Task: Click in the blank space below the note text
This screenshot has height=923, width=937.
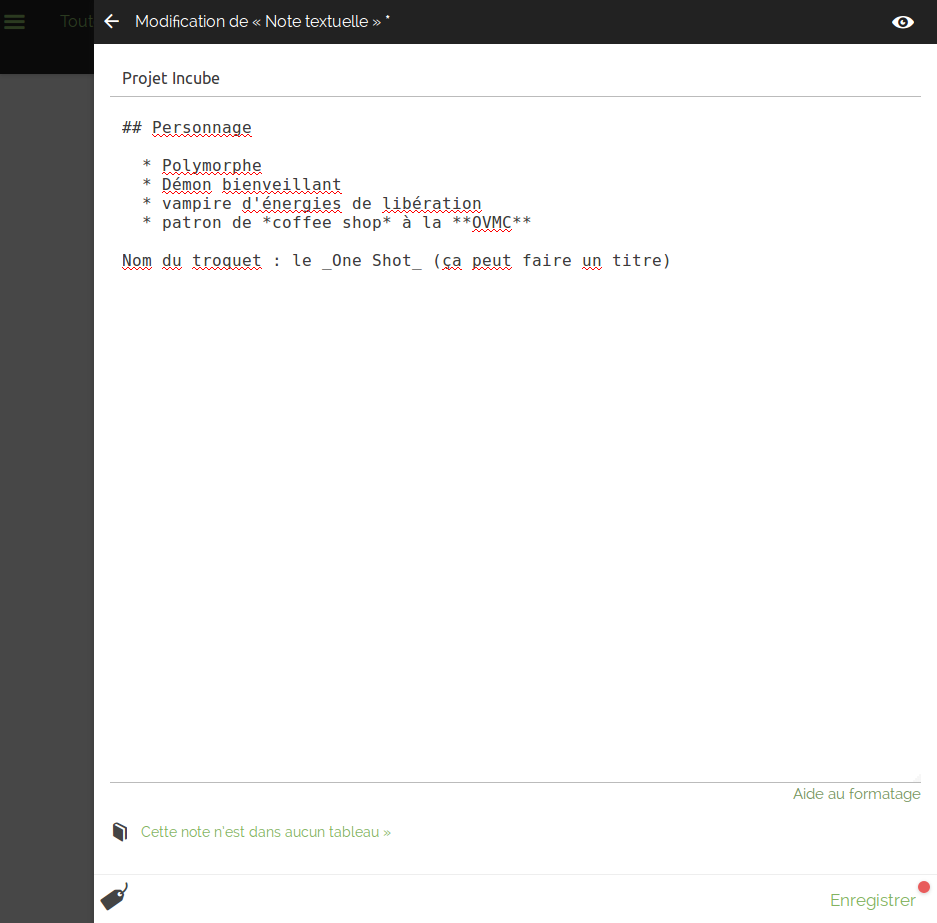Action: coord(515,526)
